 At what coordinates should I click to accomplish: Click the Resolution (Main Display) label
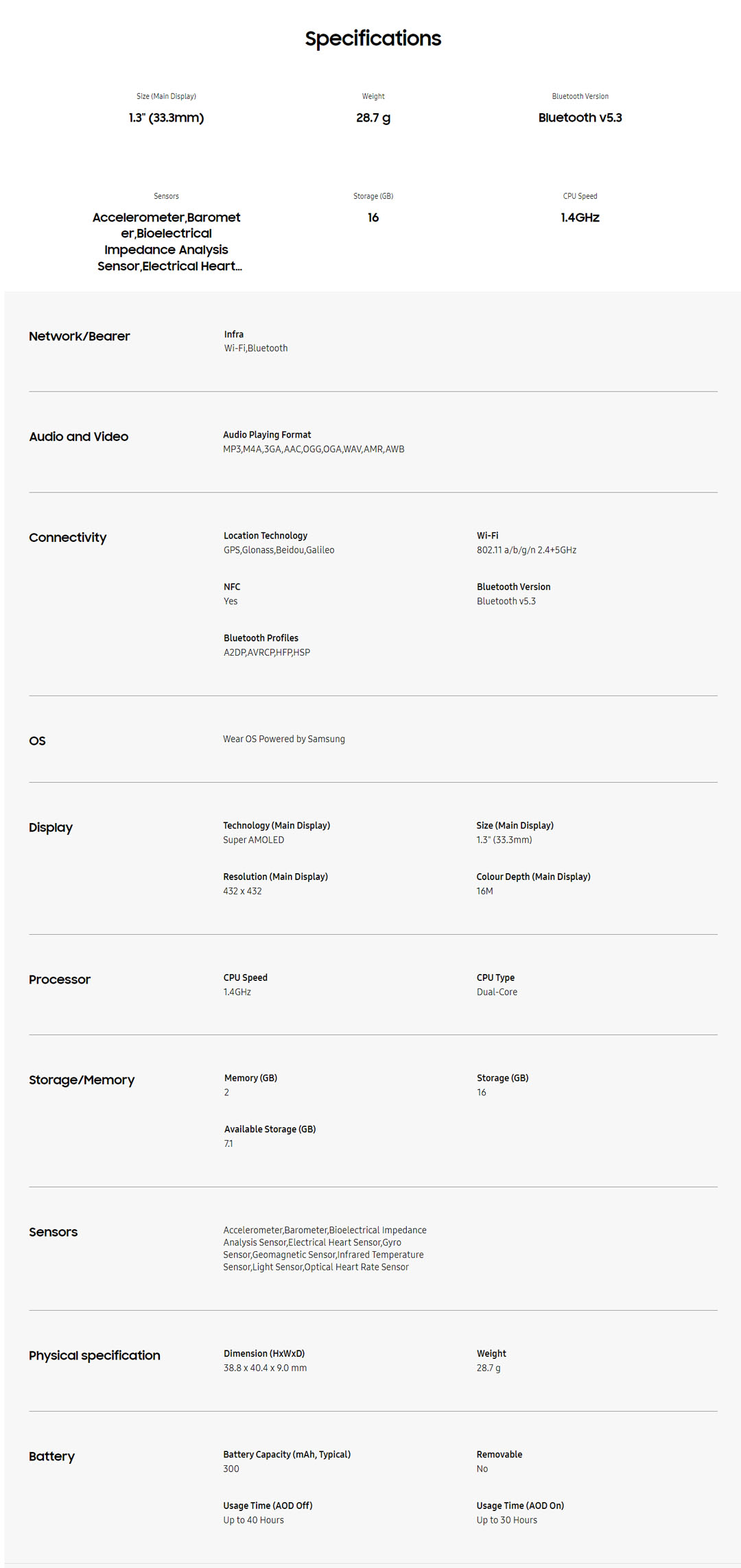[275, 877]
